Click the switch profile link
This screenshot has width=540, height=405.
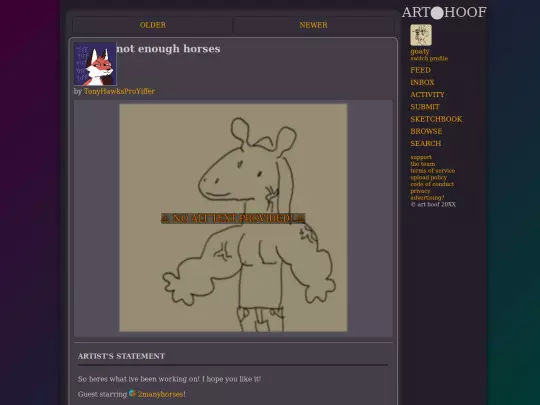[429, 59]
